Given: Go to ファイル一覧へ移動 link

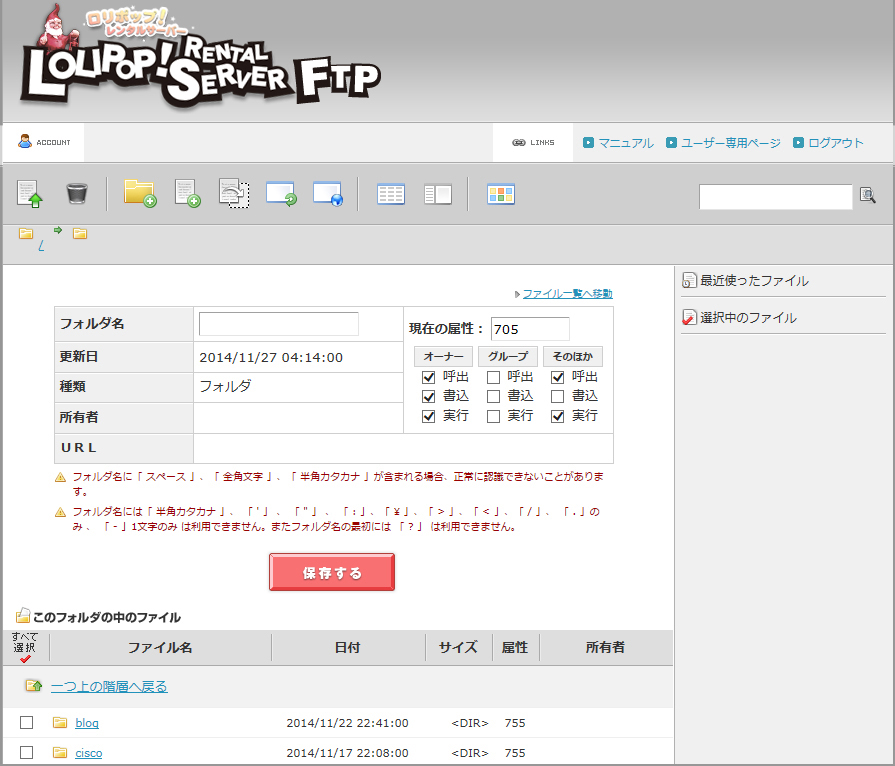Looking at the screenshot, I should 567,294.
